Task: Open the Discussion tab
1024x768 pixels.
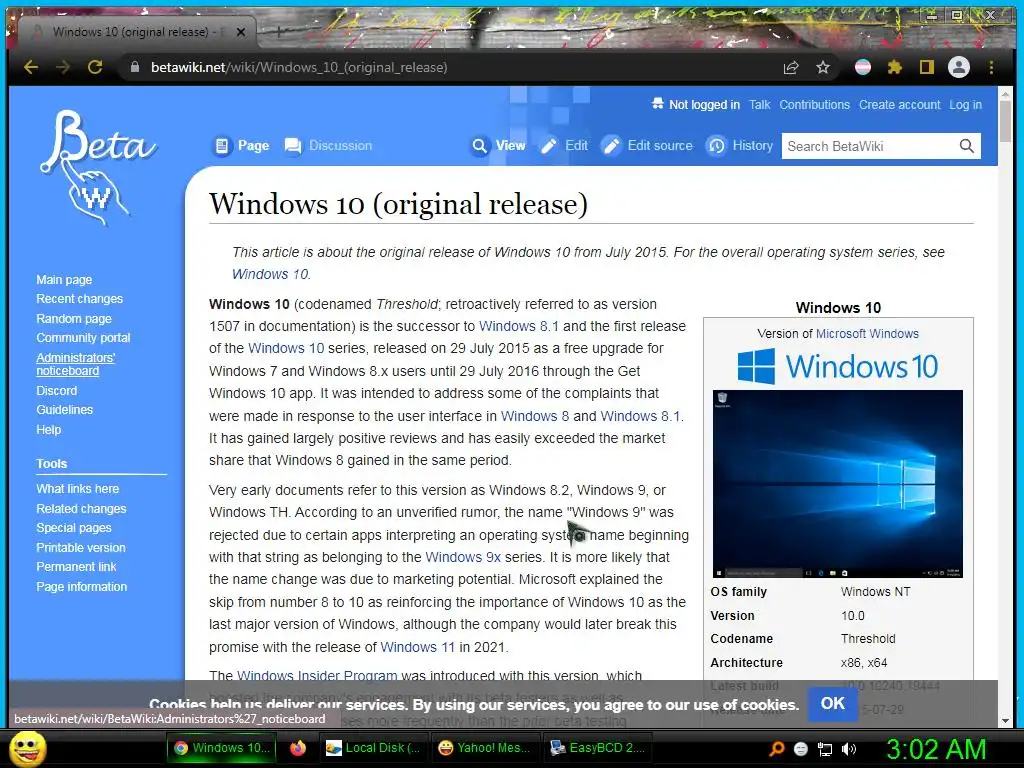Action: tap(328, 146)
